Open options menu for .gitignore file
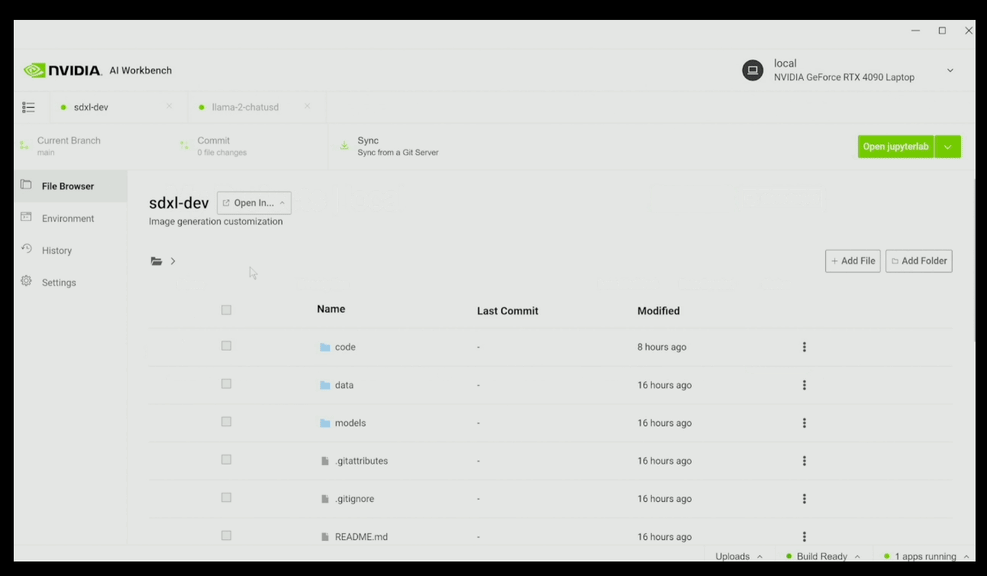The width and height of the screenshot is (987, 576). pos(804,499)
